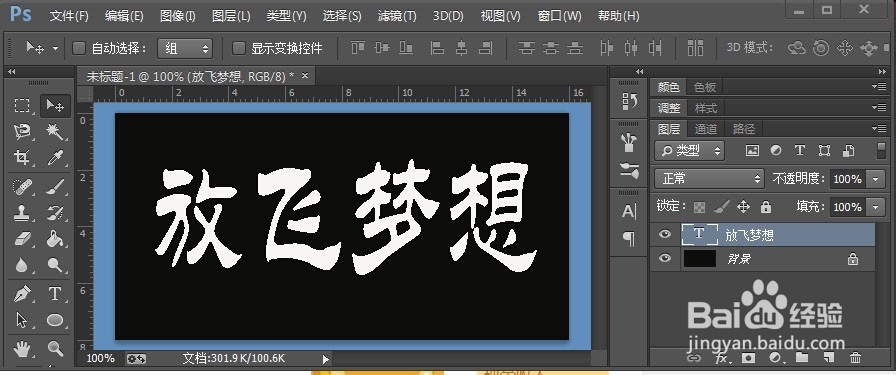The height and width of the screenshot is (375, 896).
Task: Filter layers by type layers (T)
Action: (x=799, y=150)
